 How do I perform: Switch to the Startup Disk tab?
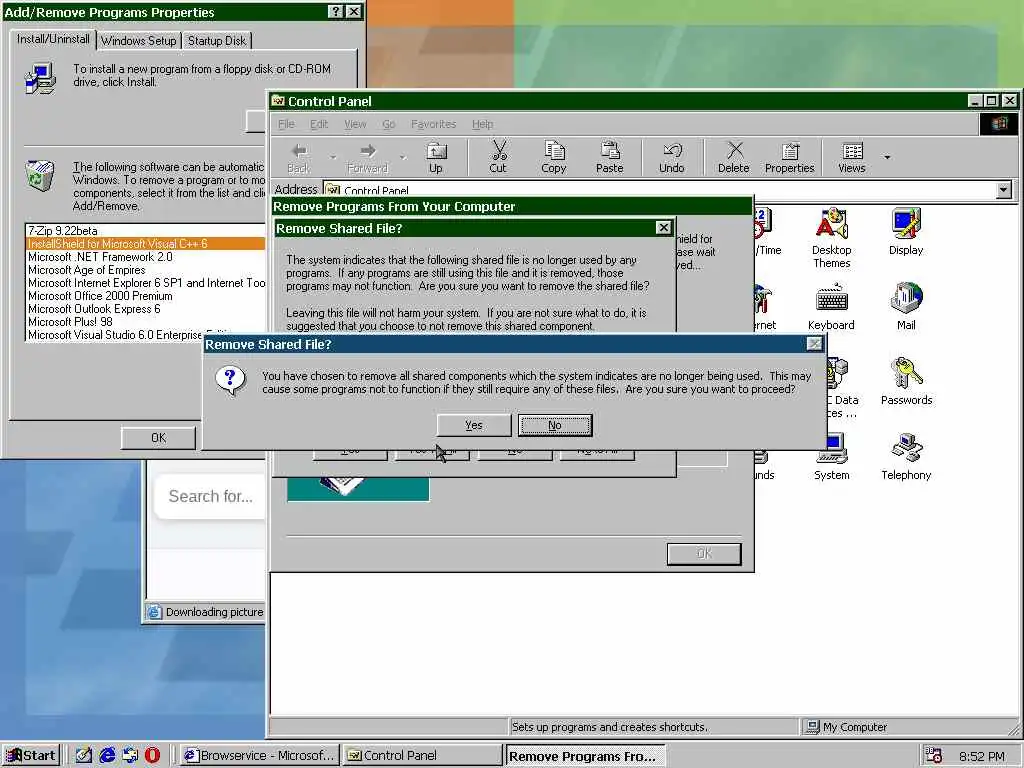pos(217,40)
